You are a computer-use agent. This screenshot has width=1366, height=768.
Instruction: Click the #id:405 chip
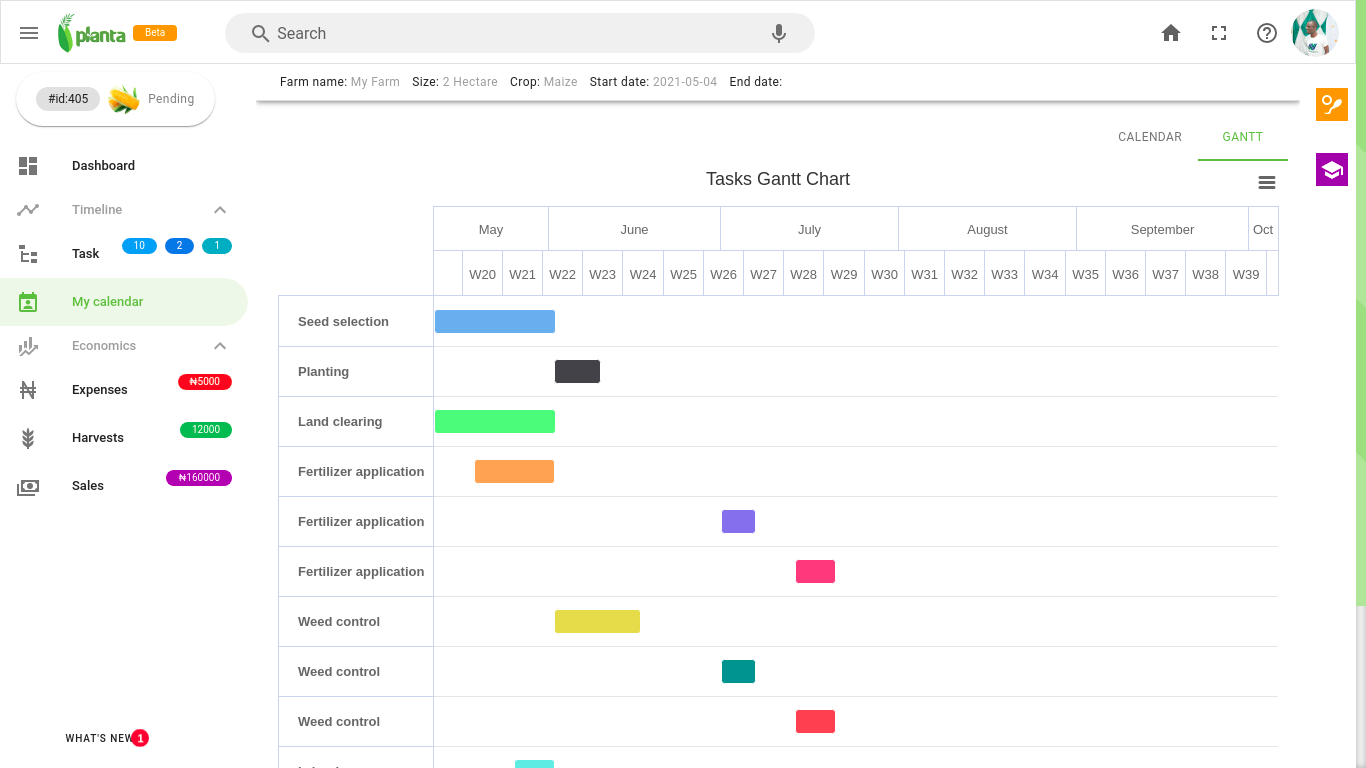(68, 99)
